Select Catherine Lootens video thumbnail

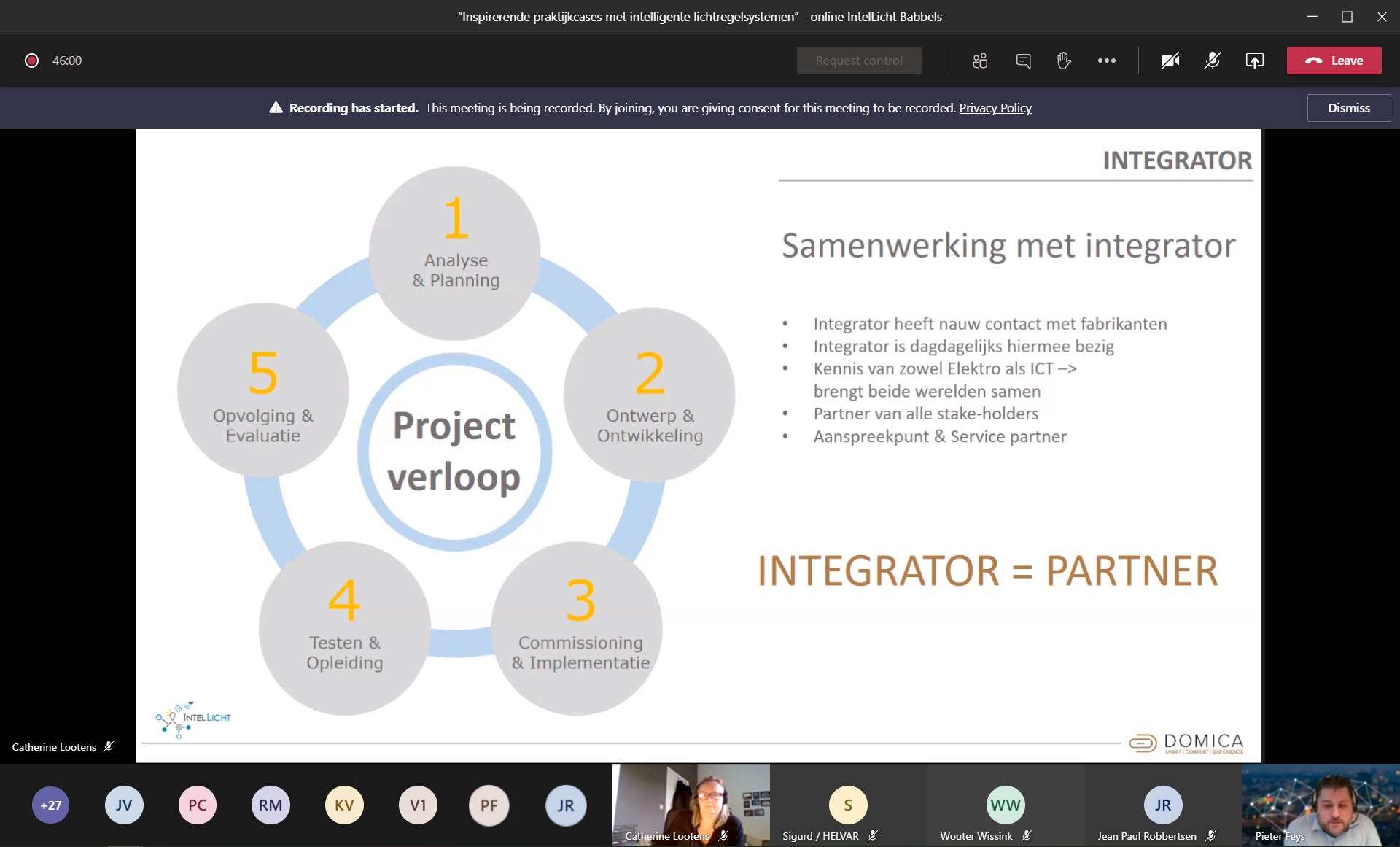coord(691,804)
